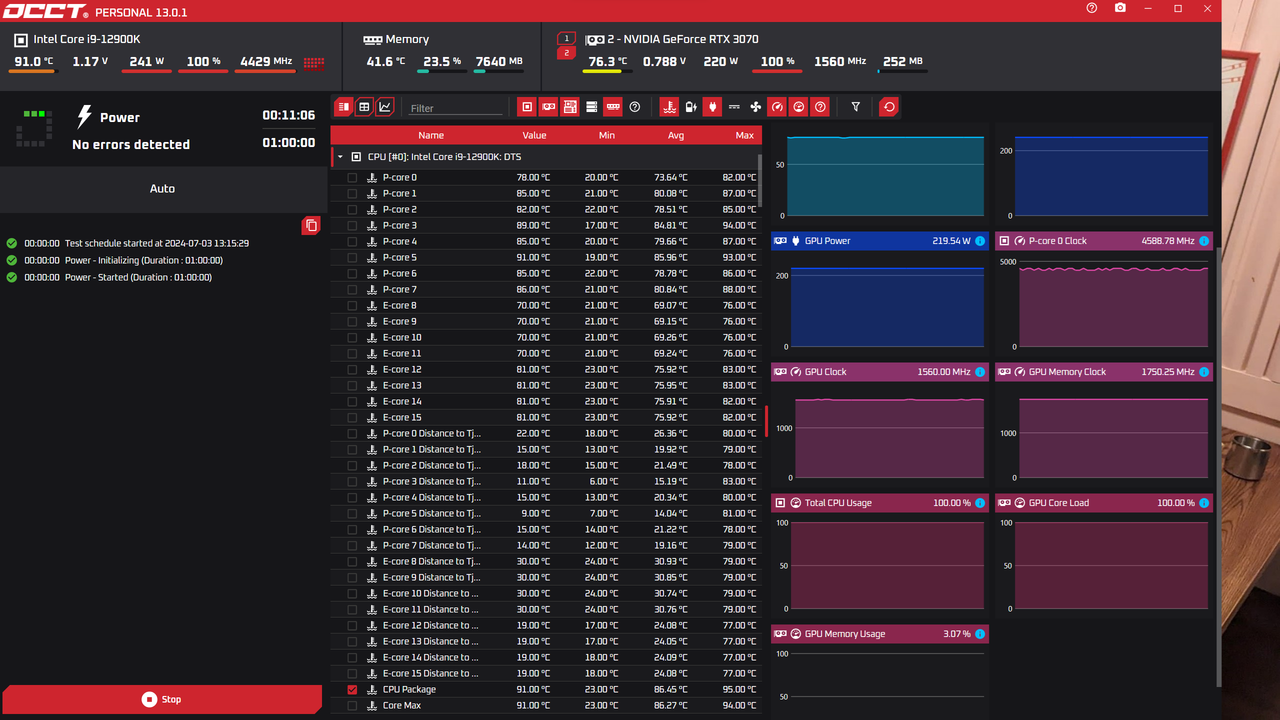The height and width of the screenshot is (720, 1280).
Task: Click the CPU temperature 91.0 °C readout
Action: pos(33,62)
